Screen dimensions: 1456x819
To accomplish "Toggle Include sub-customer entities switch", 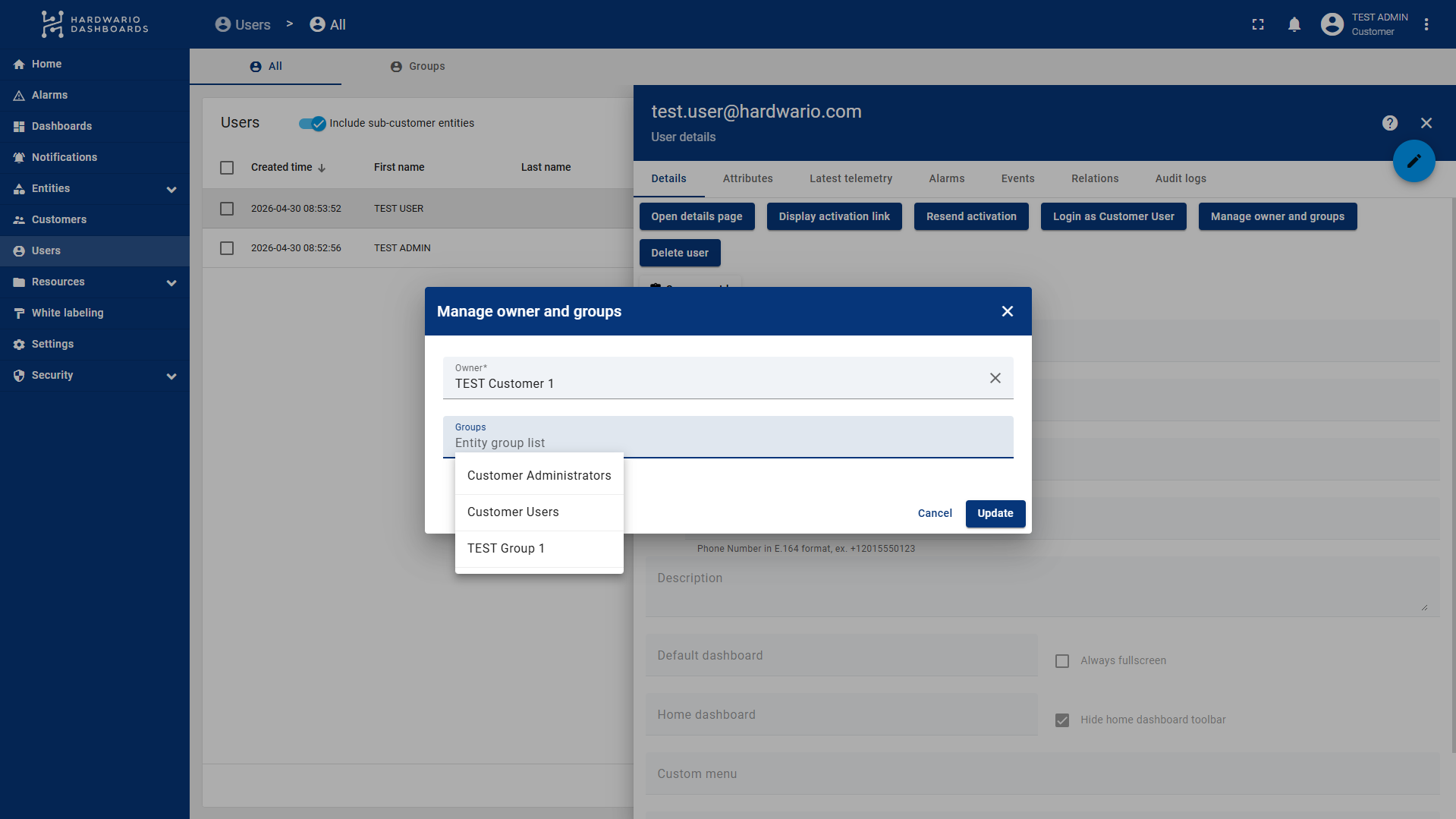I will pyautogui.click(x=312, y=124).
